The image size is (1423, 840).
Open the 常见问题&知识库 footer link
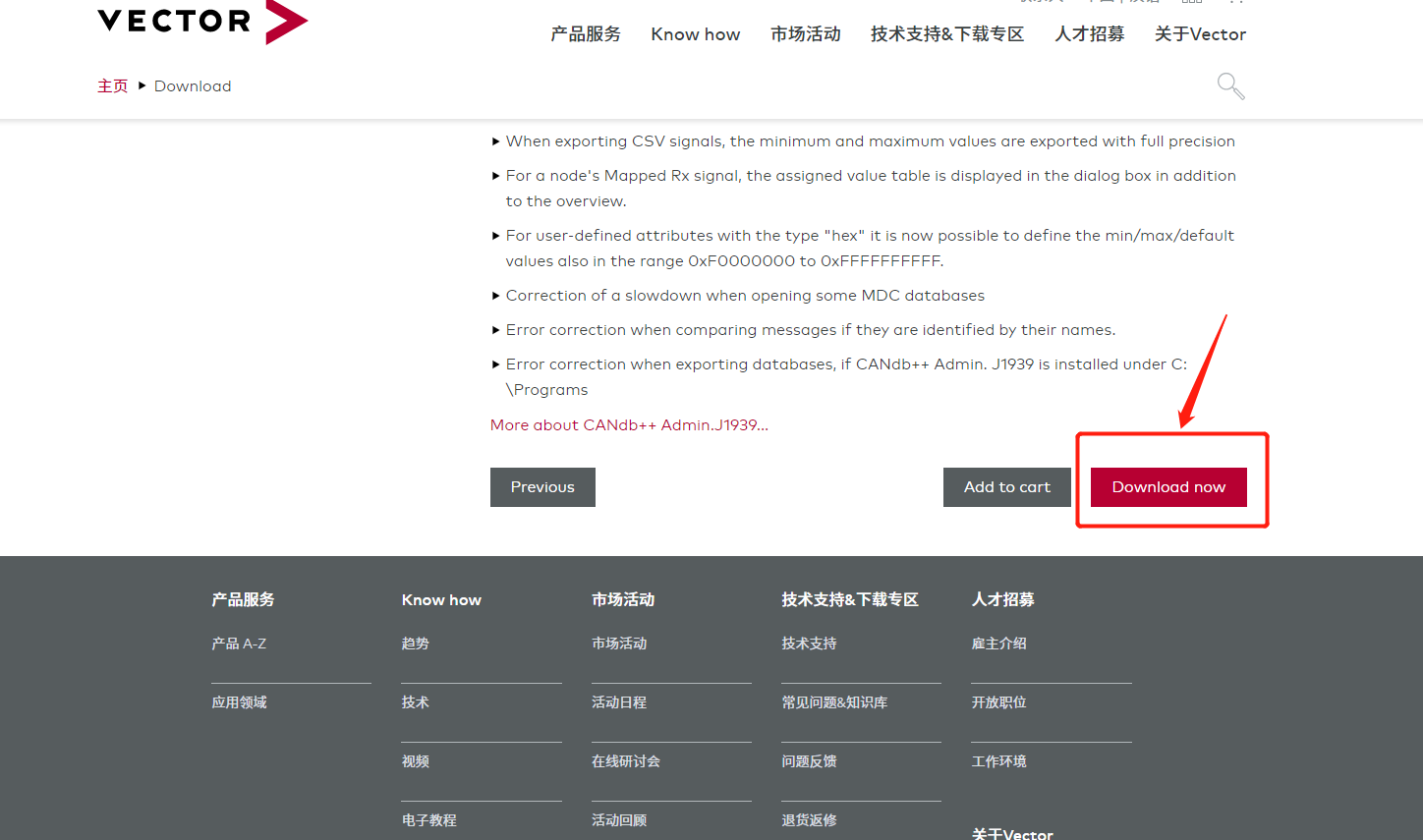(x=834, y=701)
